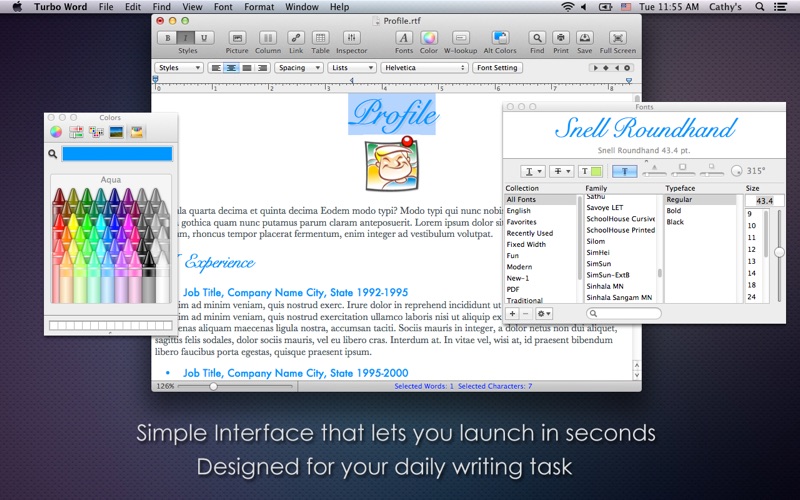Click the Spotlight search icon in menu bar
The width and height of the screenshot is (800, 500).
(760, 7)
